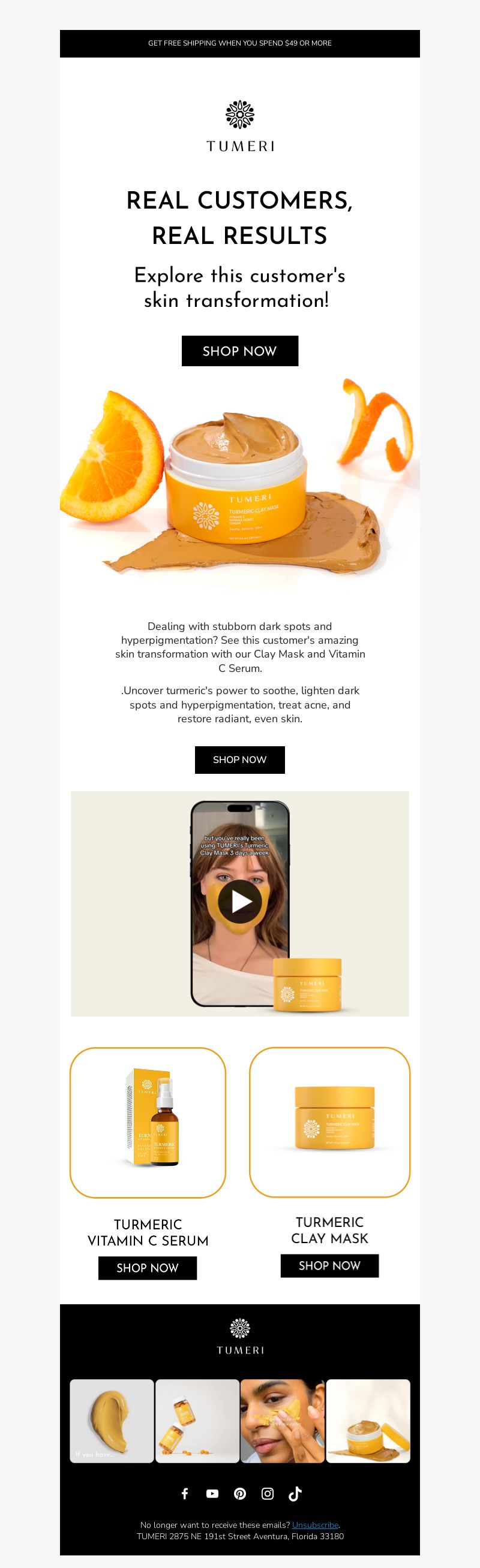Open the Clay Mask product card image

point(329,1122)
